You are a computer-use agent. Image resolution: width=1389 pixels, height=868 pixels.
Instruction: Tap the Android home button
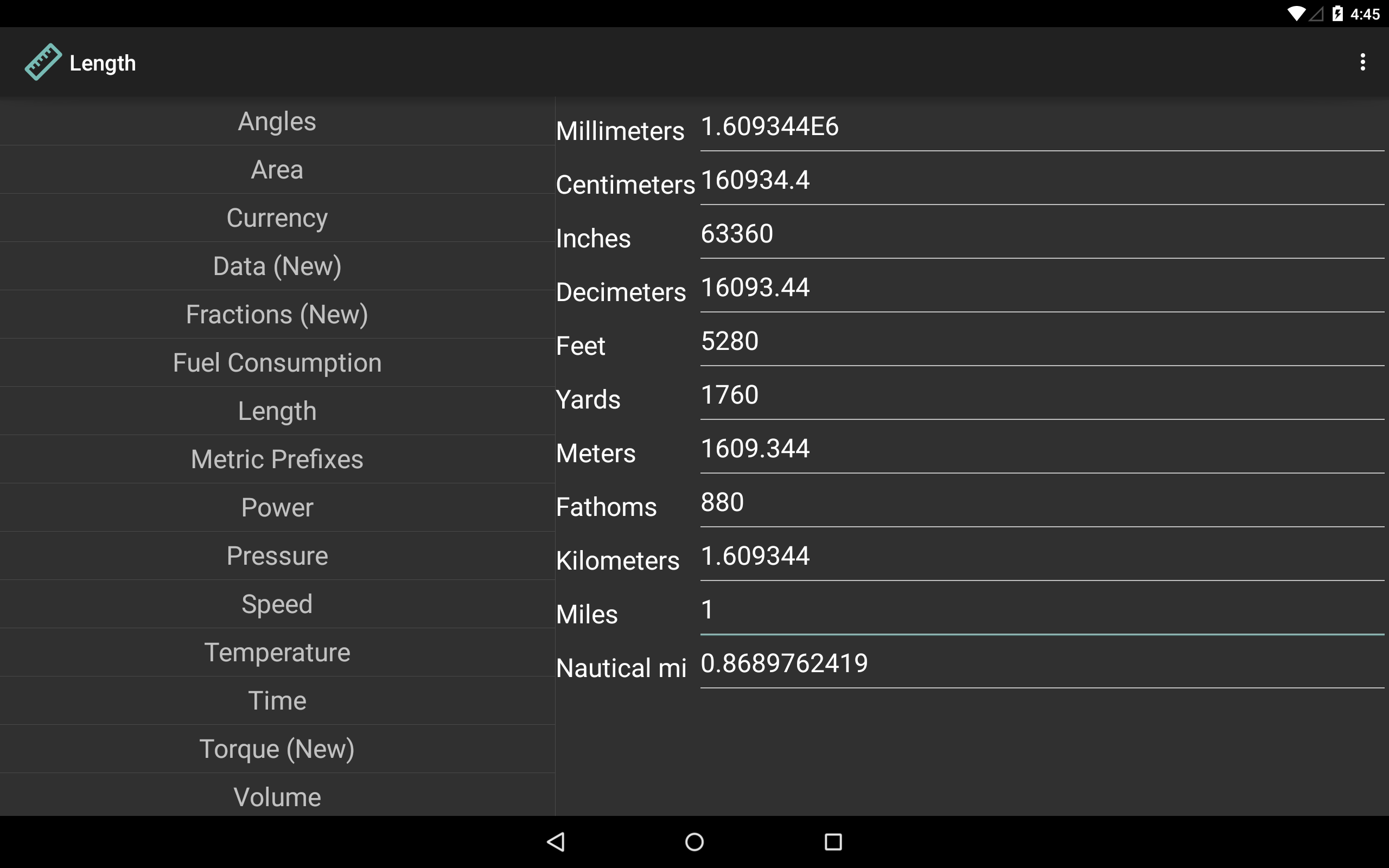(694, 841)
